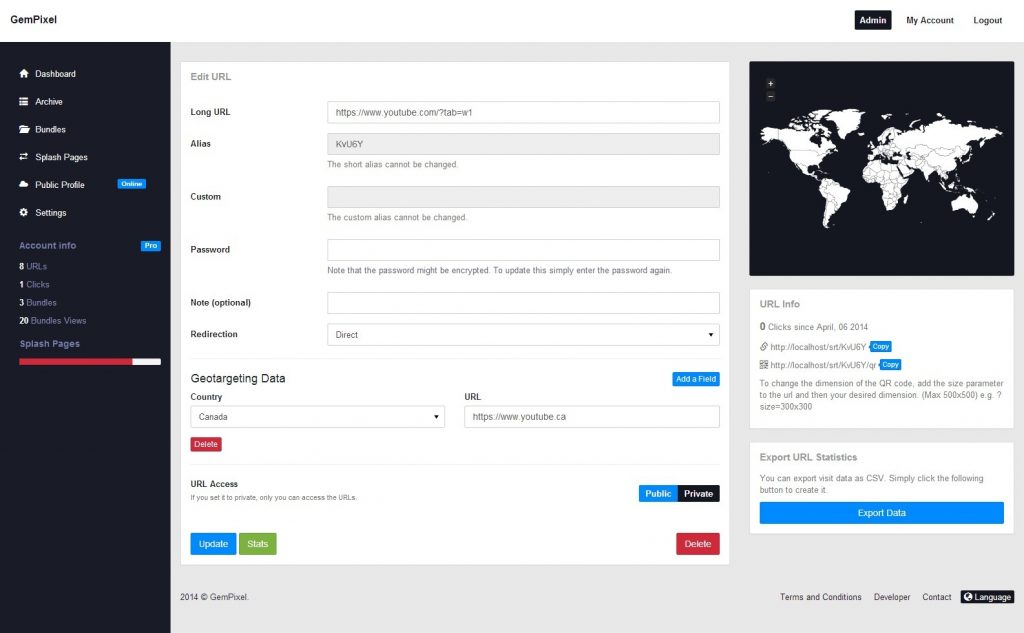Select the Dashboard home icon

tap(22, 73)
